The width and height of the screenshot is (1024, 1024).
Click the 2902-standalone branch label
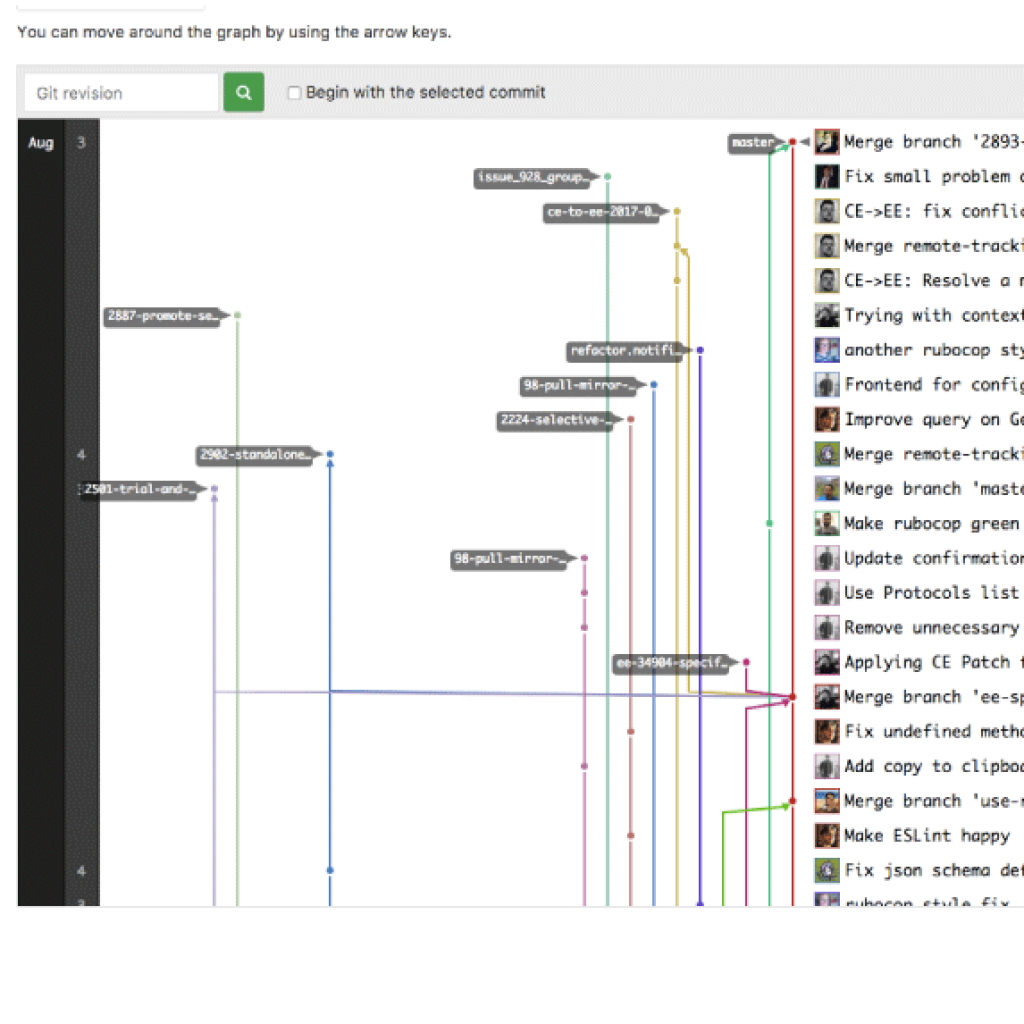point(254,455)
